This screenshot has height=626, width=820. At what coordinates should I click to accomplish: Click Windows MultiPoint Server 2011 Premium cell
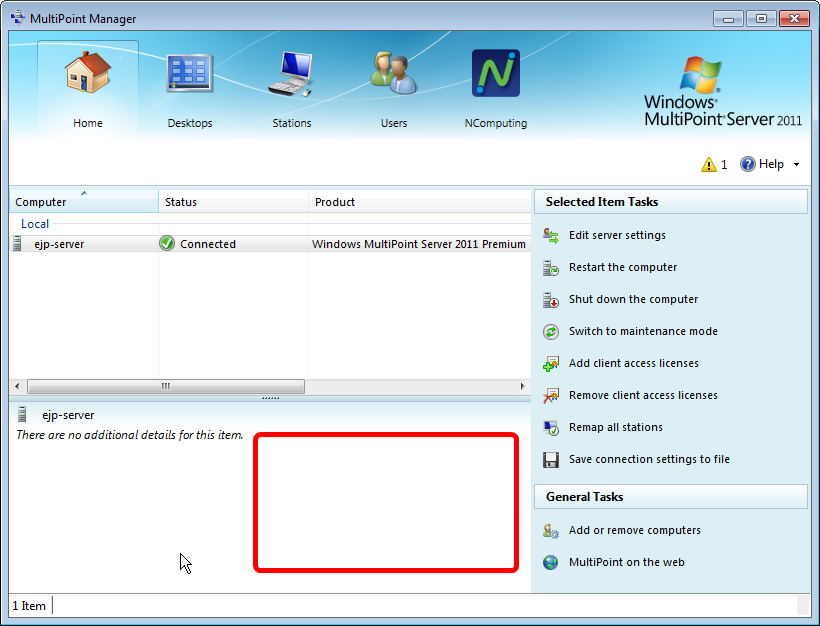(418, 244)
